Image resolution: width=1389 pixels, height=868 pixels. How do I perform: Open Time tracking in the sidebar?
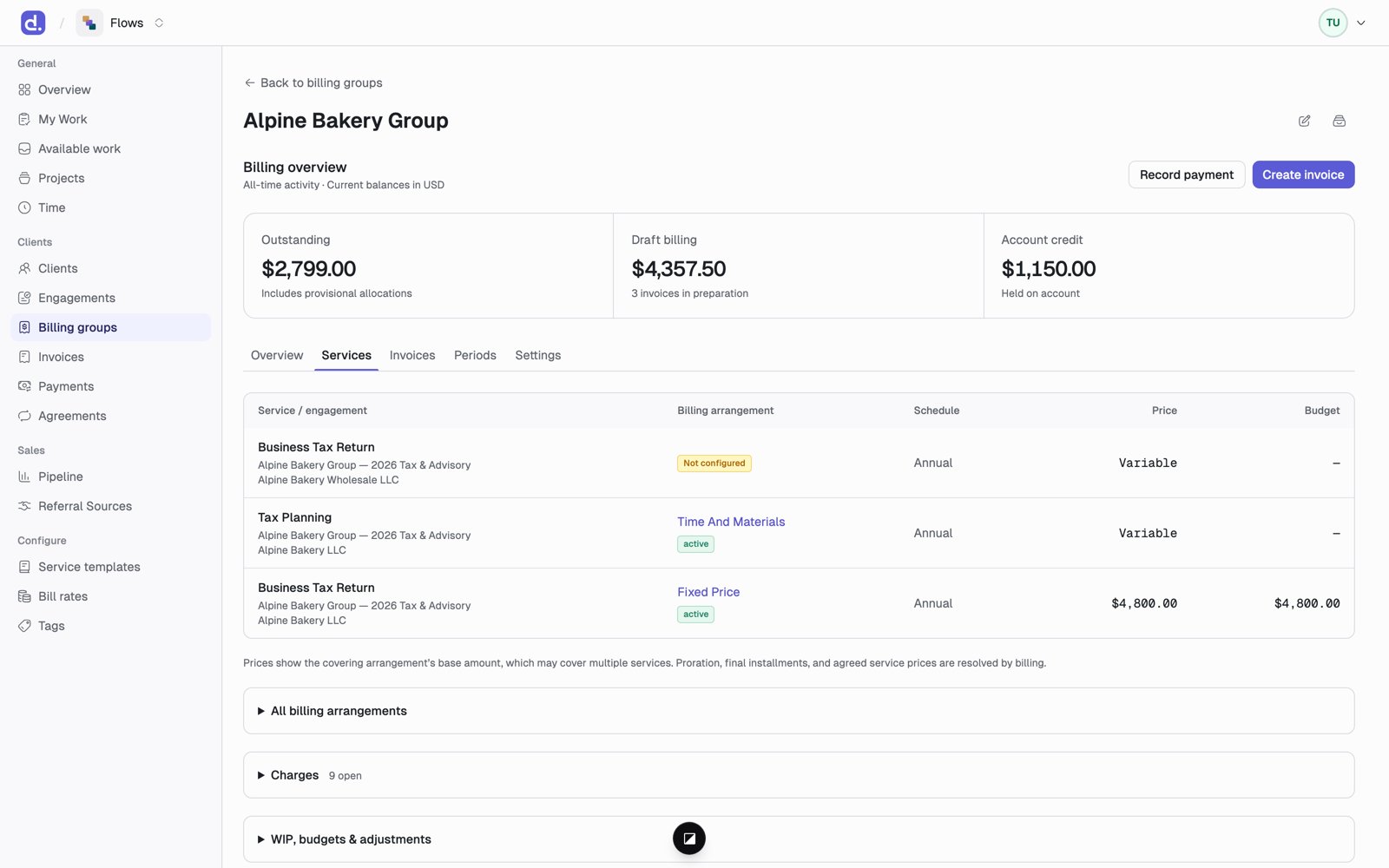pyautogui.click(x=110, y=207)
